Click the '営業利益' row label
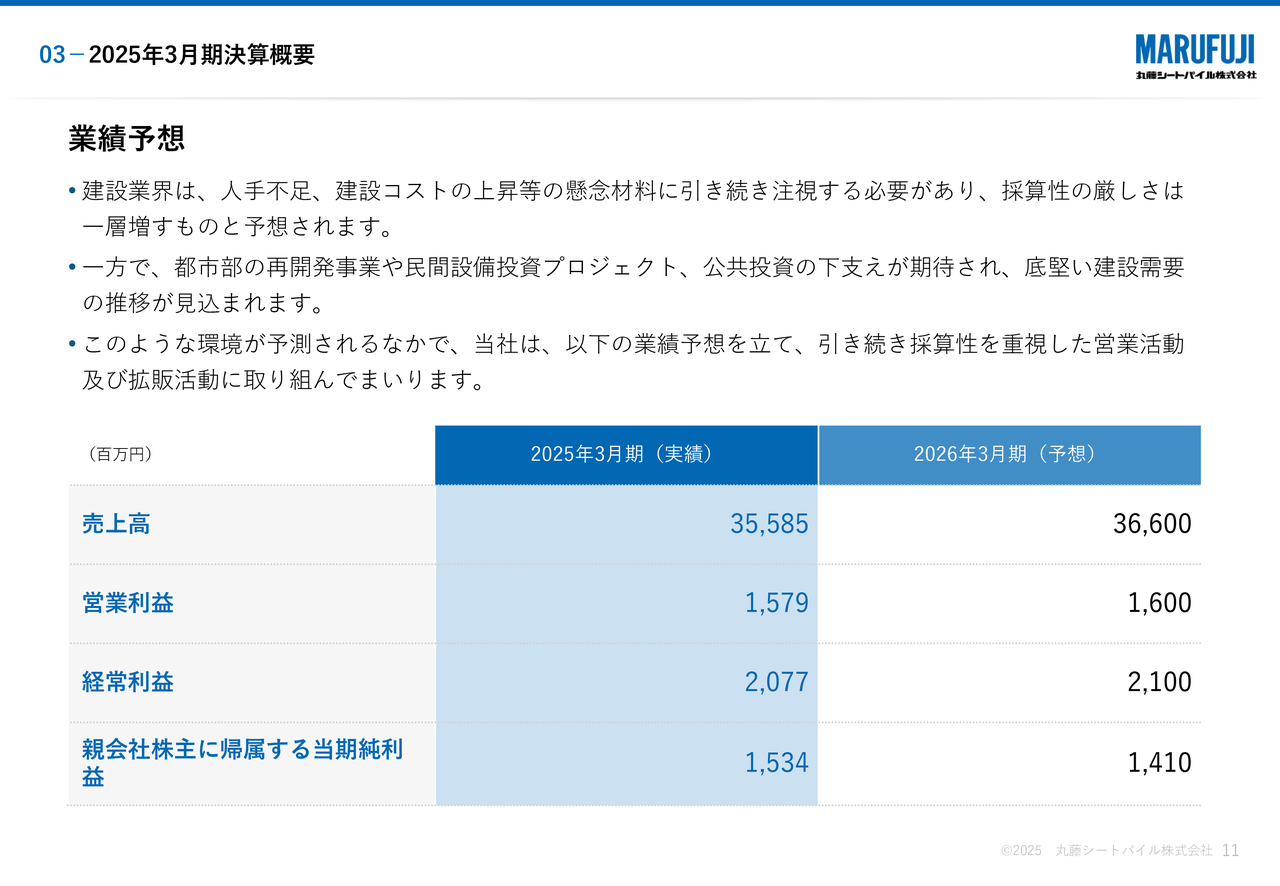Image resolution: width=1280 pixels, height=886 pixels. (128, 603)
